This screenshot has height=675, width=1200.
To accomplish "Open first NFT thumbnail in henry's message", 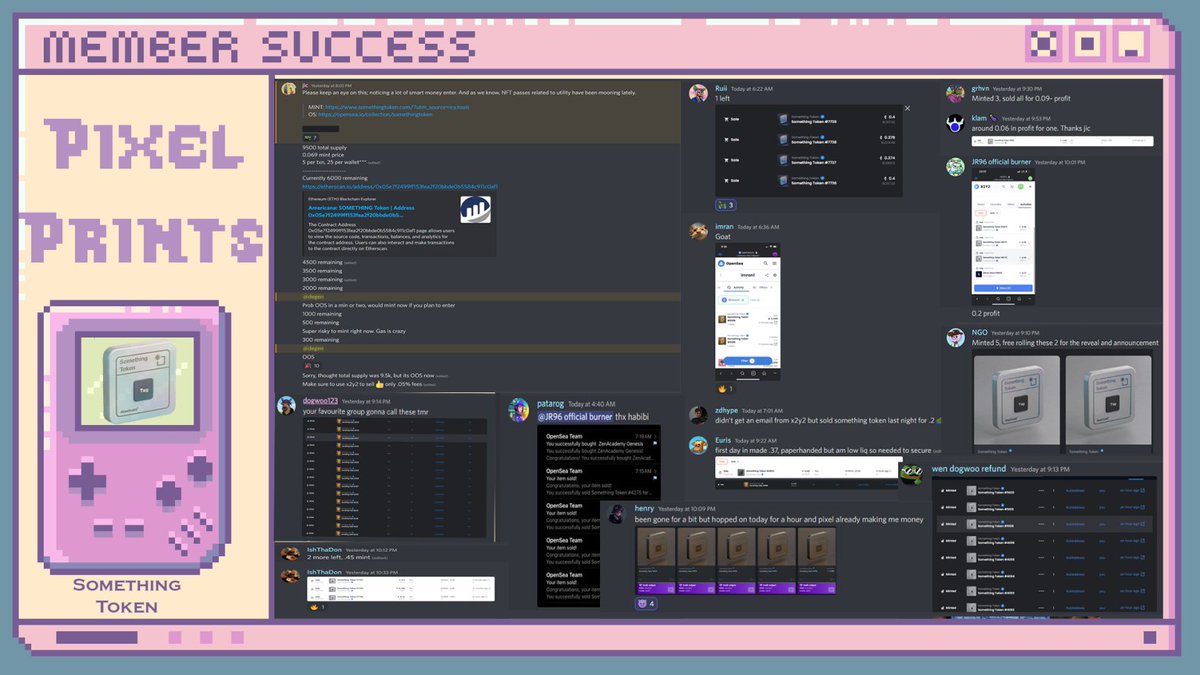I will click(x=655, y=559).
